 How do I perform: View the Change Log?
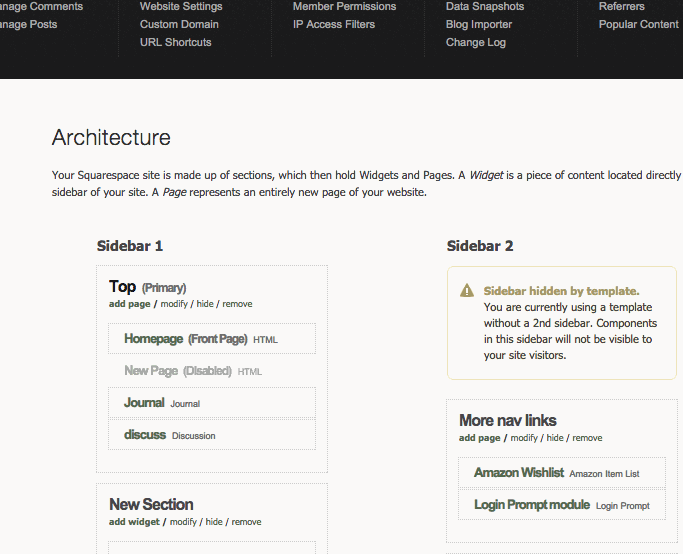[476, 42]
